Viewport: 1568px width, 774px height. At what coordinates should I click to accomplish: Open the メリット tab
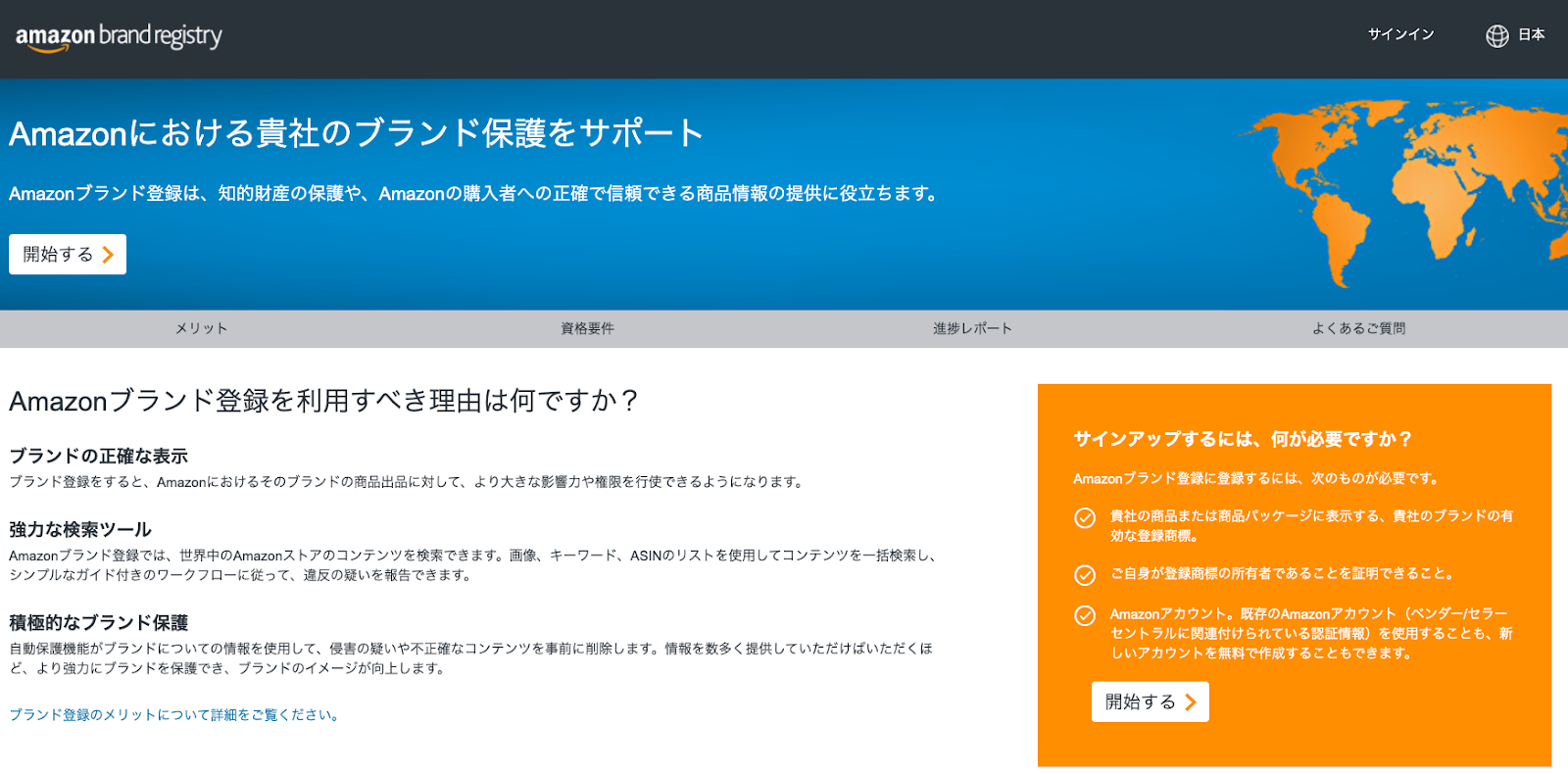point(202,328)
